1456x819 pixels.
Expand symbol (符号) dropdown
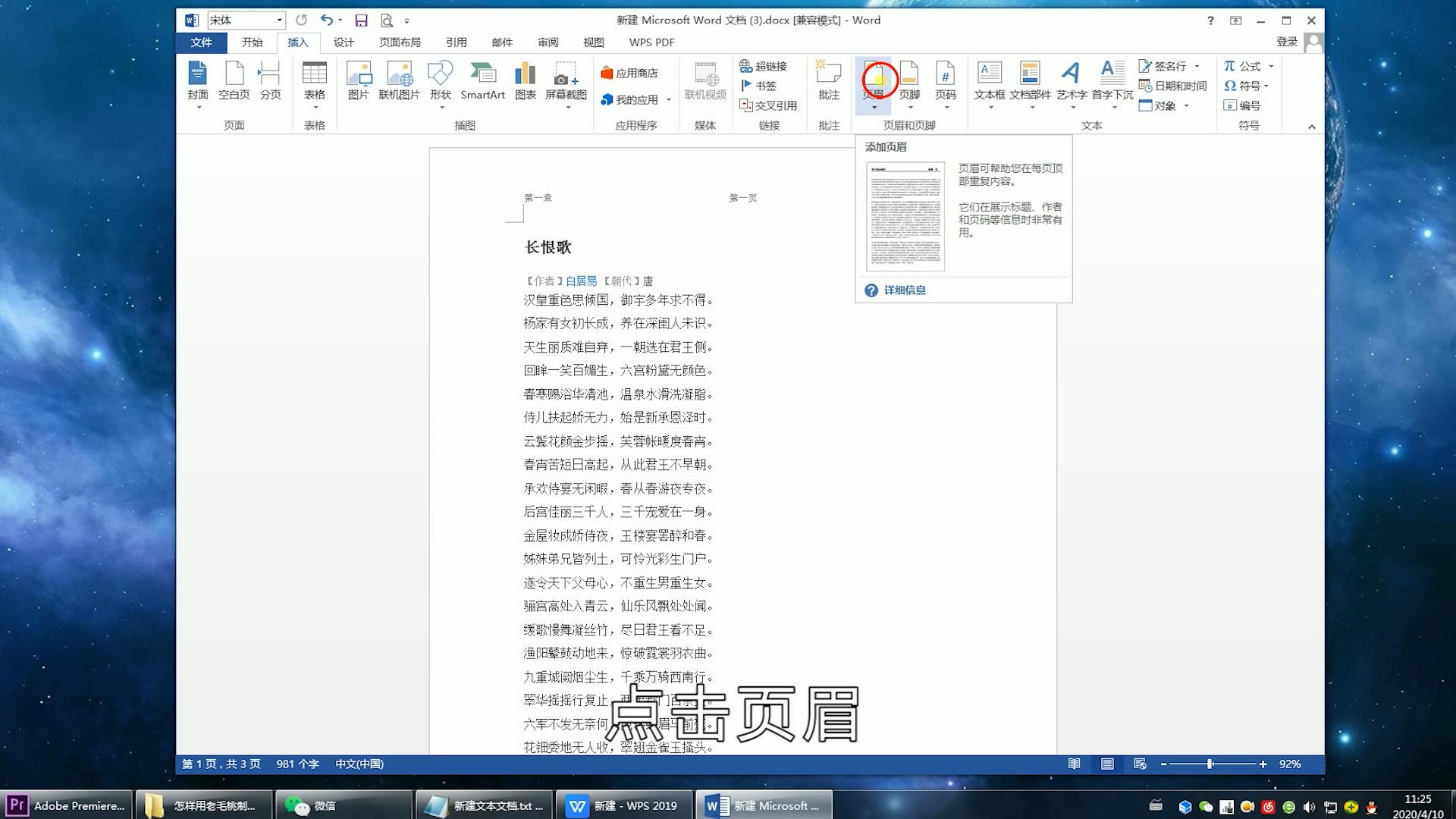(1266, 86)
